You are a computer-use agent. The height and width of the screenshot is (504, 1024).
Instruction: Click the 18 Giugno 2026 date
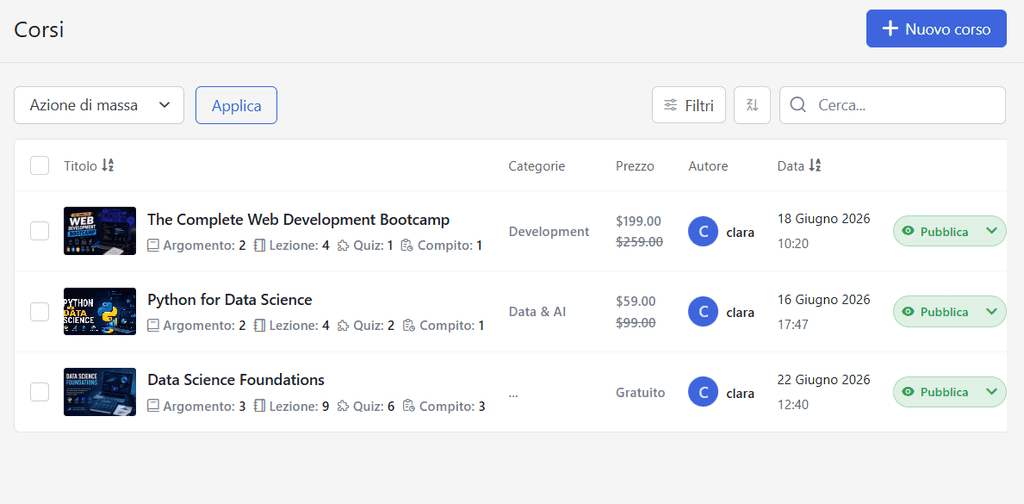[x=824, y=219]
